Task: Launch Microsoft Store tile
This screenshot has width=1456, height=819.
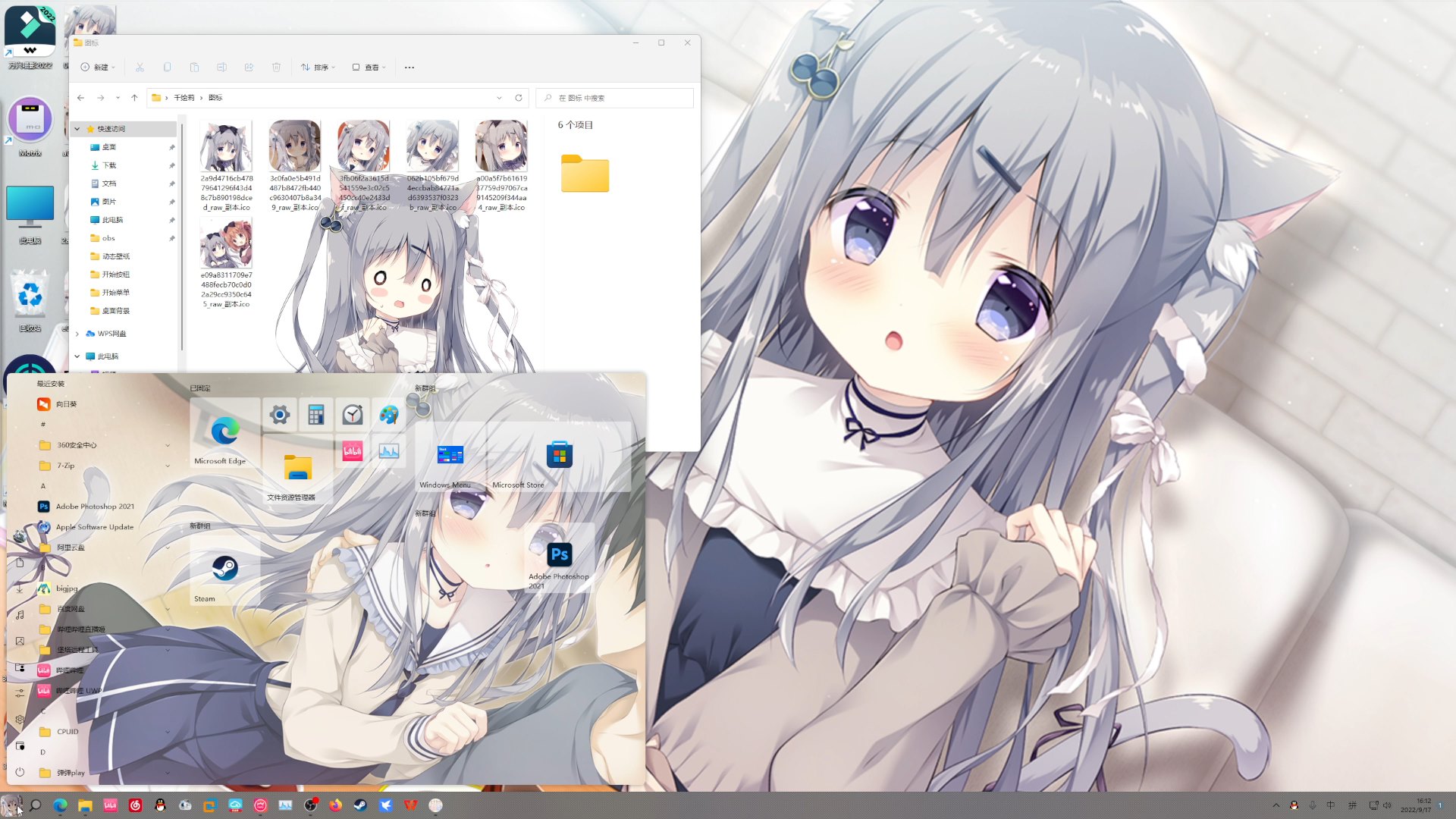Action: click(x=559, y=456)
